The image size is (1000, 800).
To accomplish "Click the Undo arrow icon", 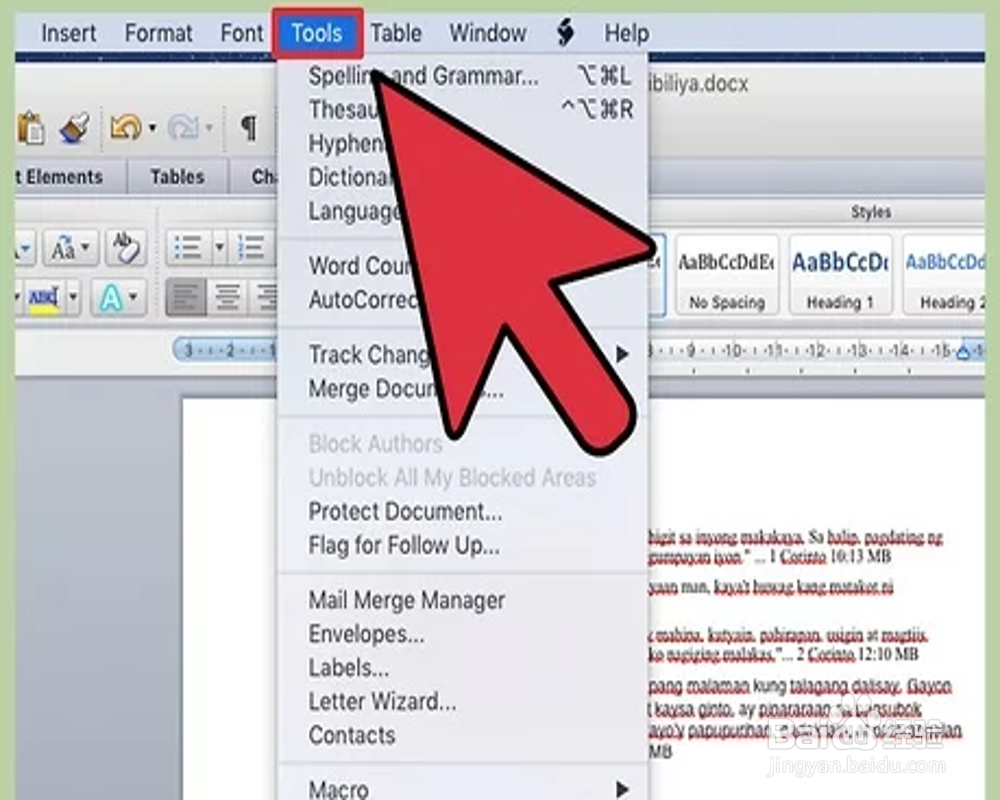I will tap(125, 128).
